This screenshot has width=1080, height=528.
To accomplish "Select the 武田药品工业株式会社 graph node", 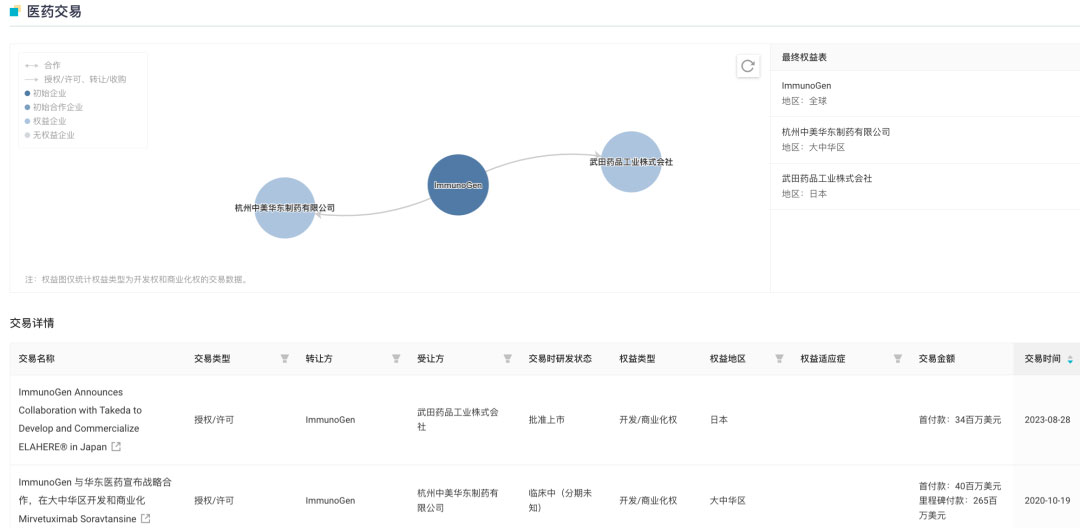I will (631, 162).
